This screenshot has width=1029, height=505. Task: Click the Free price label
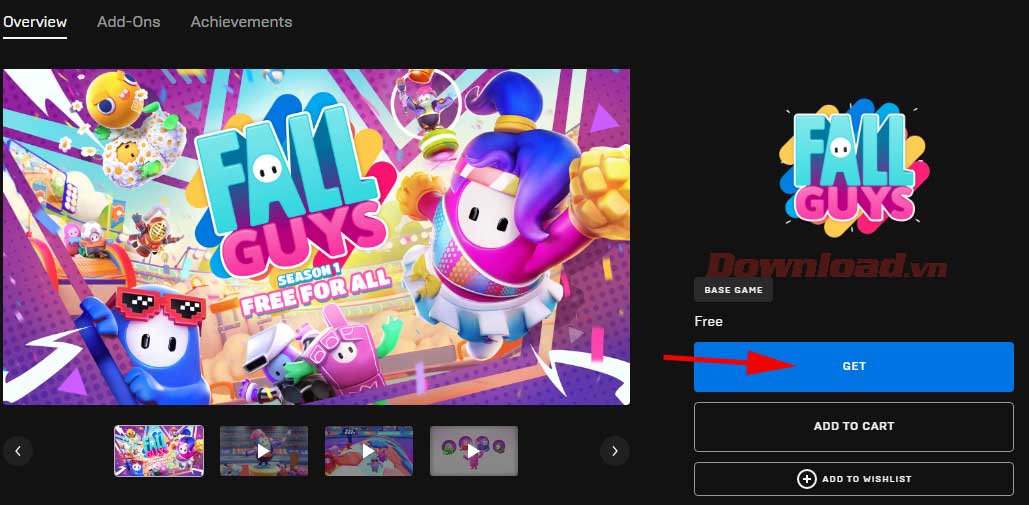tap(708, 321)
